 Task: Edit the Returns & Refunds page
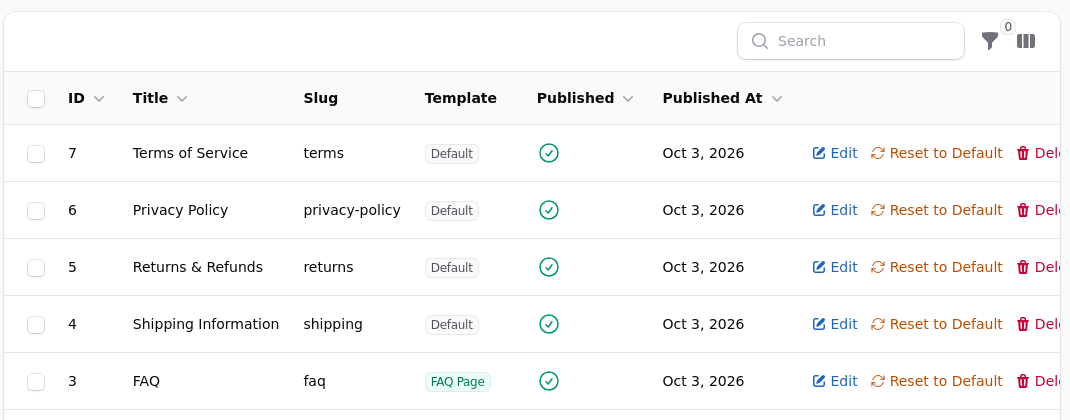click(x=835, y=267)
